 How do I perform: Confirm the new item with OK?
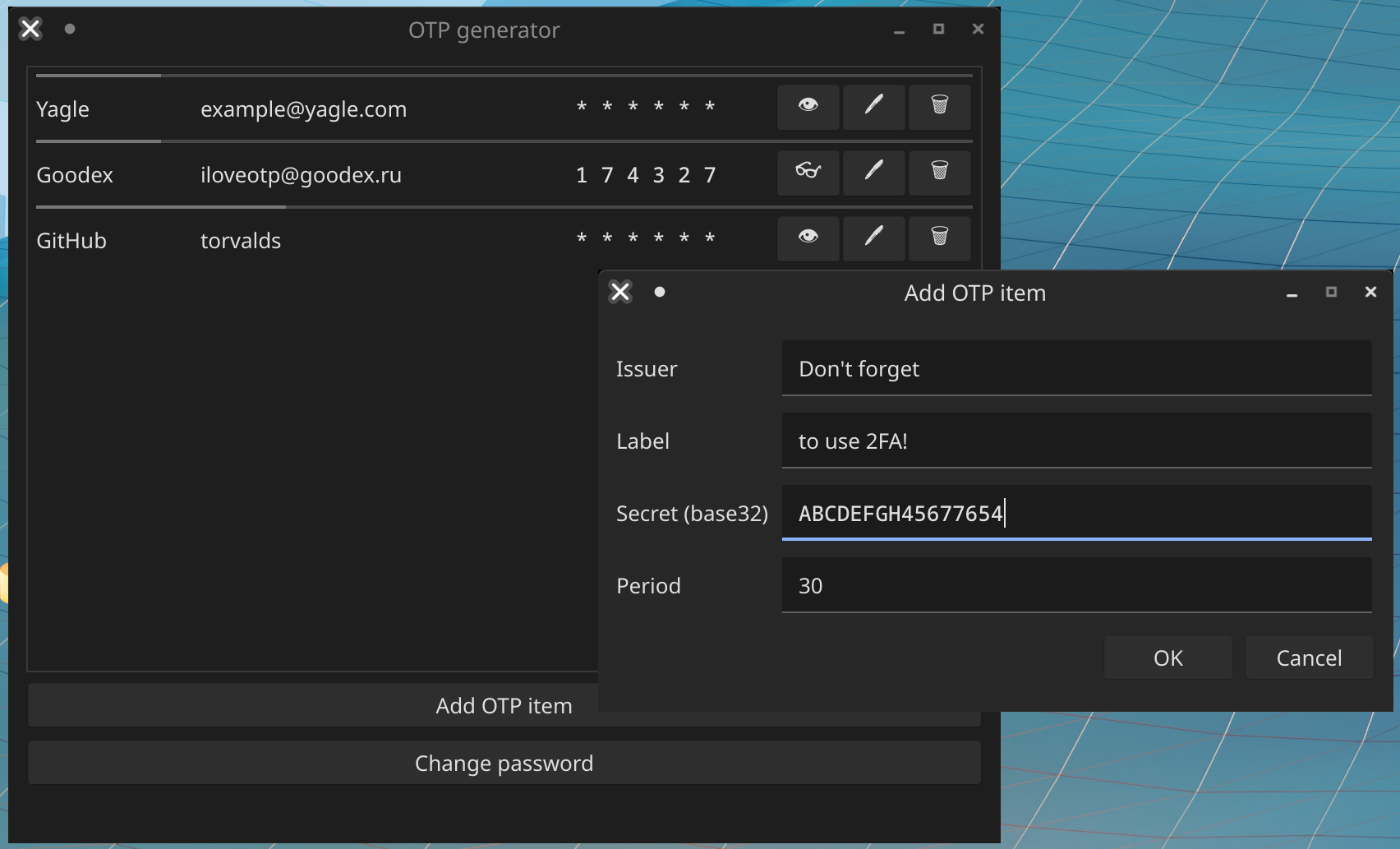coord(1168,658)
